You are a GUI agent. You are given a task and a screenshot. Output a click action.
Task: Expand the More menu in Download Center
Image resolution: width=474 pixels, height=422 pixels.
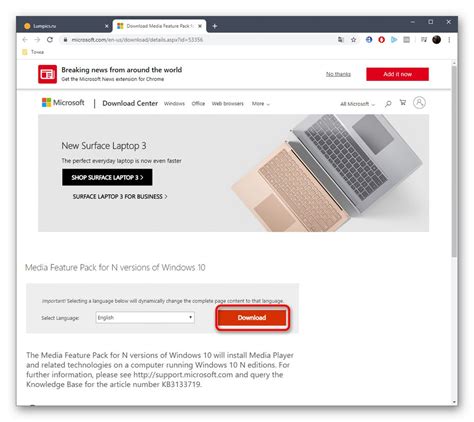(261, 104)
